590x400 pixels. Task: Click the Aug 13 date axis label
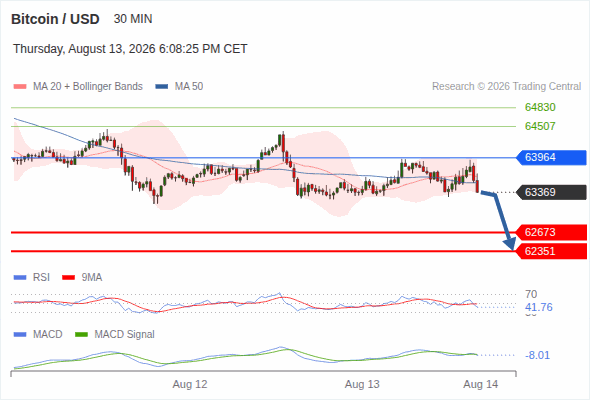tap(362, 384)
